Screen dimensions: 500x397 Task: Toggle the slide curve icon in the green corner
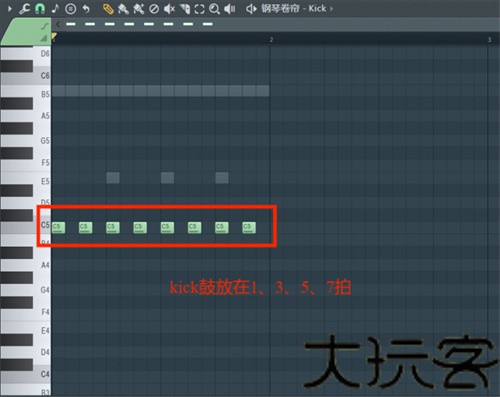tap(44, 26)
